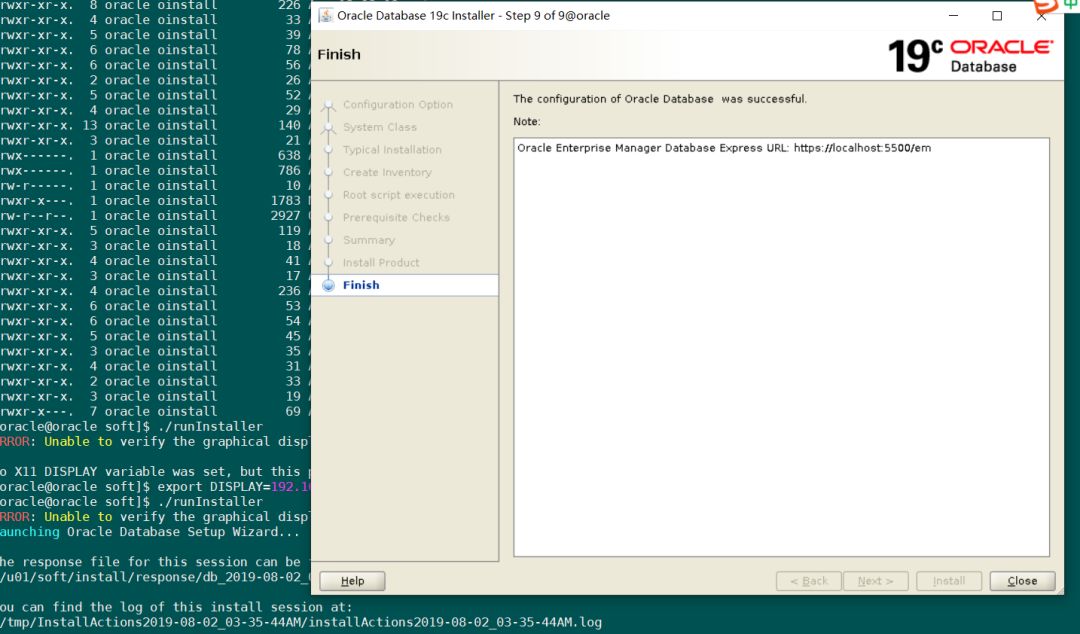
Task: Click the 'configuration of Oracle Database was successful' message
Action: [660, 99]
